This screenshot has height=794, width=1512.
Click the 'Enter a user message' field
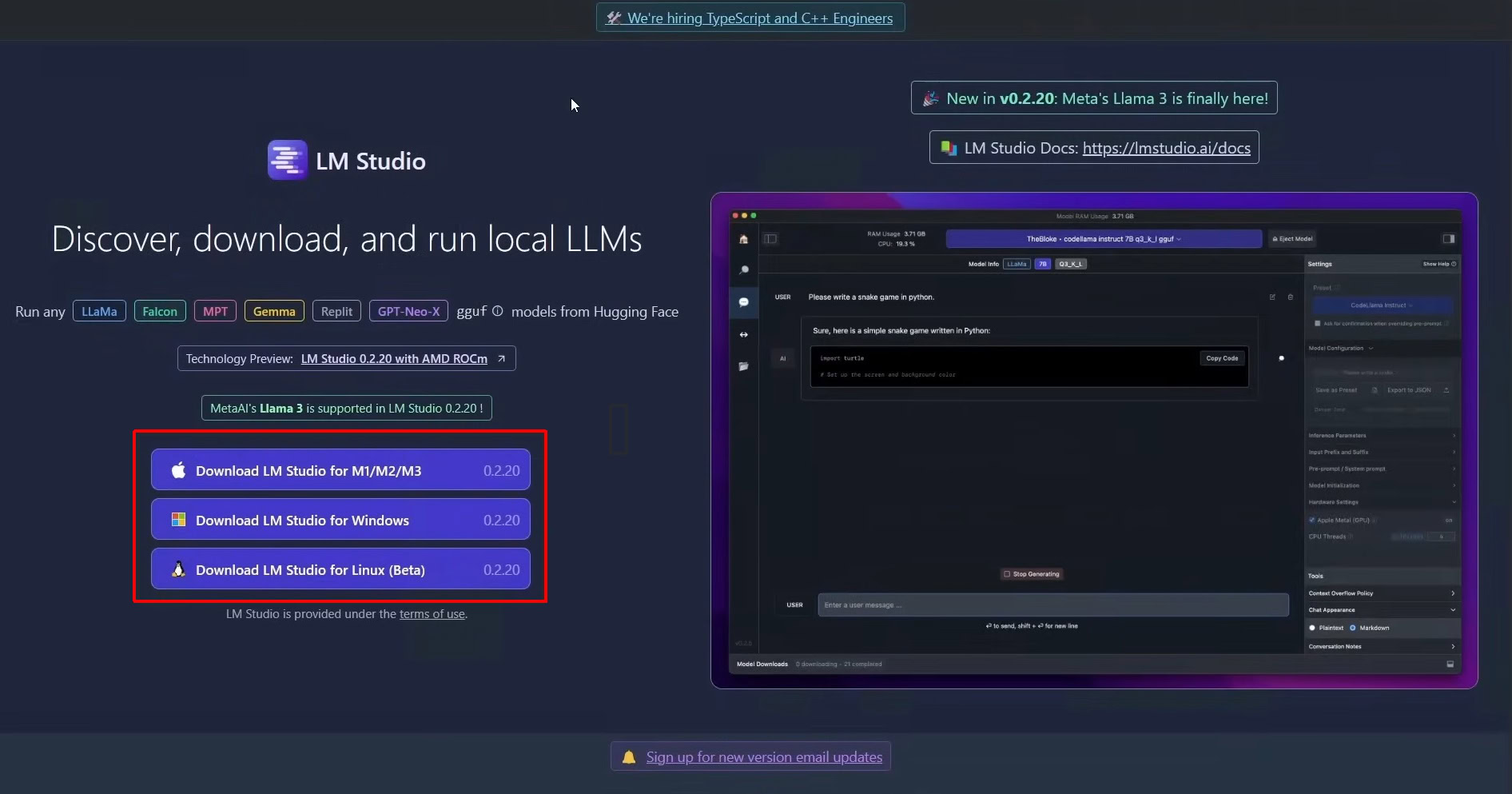[1052, 605]
